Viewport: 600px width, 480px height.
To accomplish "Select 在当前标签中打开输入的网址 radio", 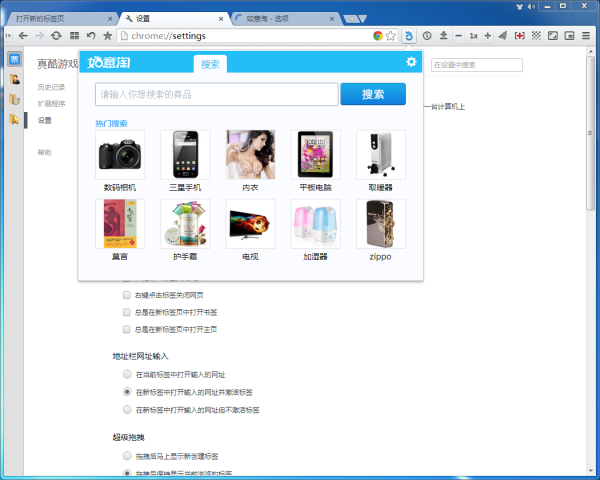I will tap(127, 374).
